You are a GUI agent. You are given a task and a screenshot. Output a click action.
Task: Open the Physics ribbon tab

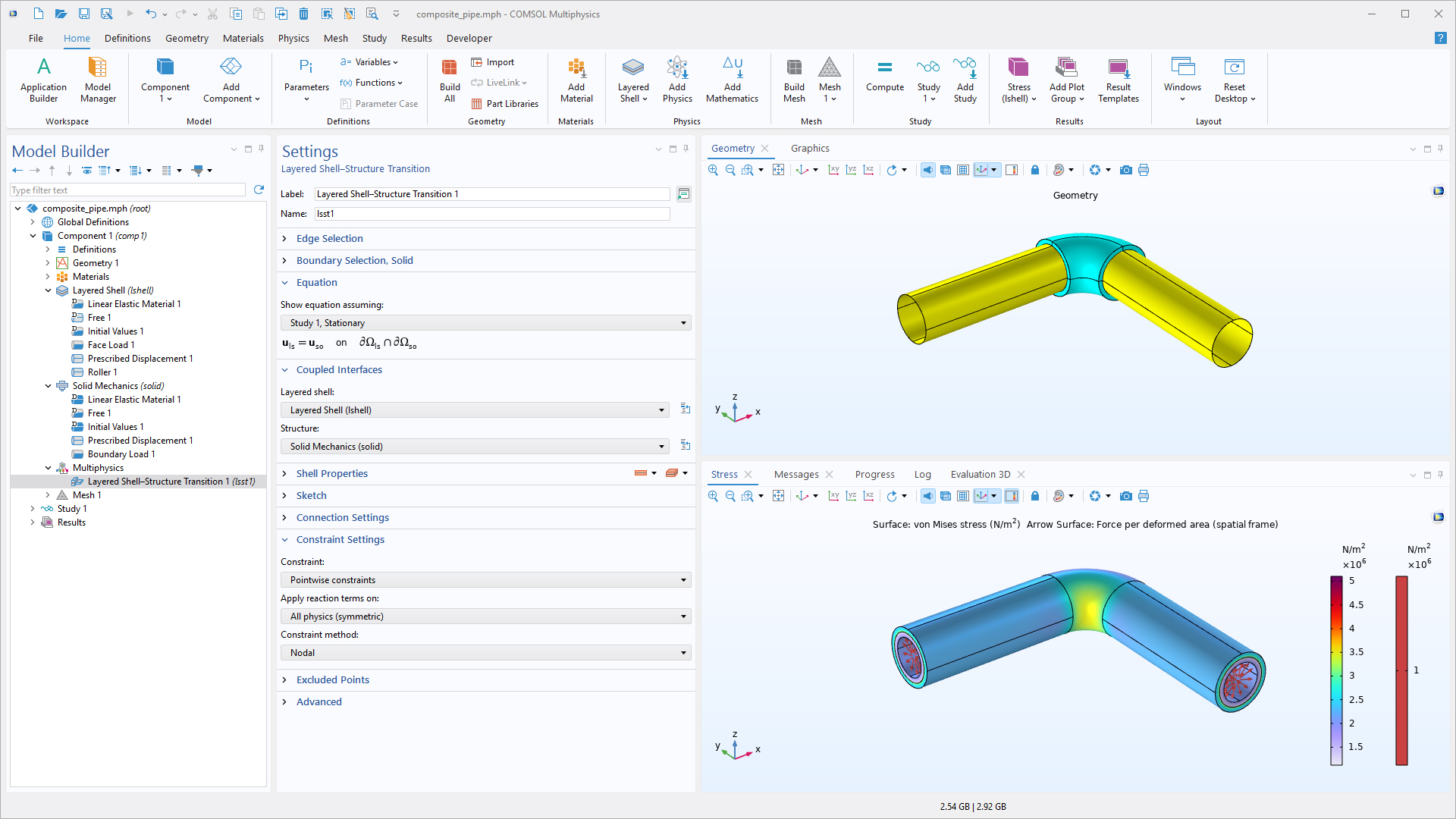[293, 38]
